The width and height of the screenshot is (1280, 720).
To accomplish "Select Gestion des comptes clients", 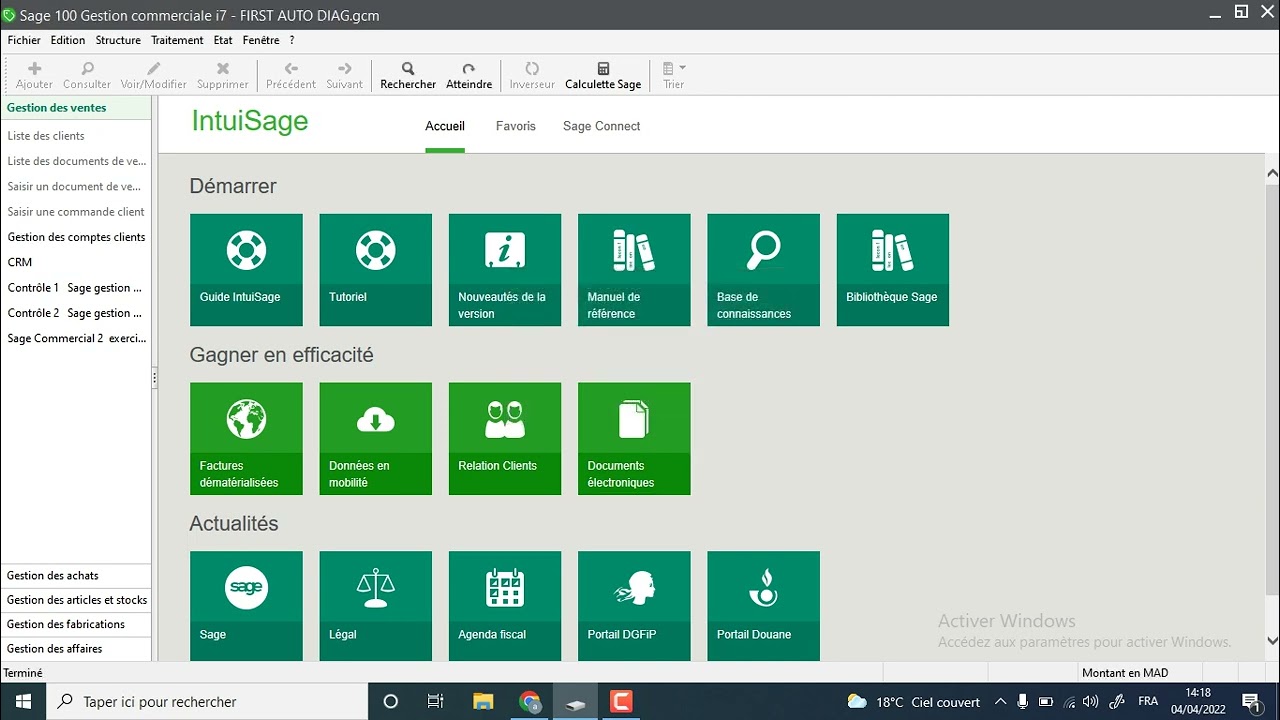I will coord(76,237).
